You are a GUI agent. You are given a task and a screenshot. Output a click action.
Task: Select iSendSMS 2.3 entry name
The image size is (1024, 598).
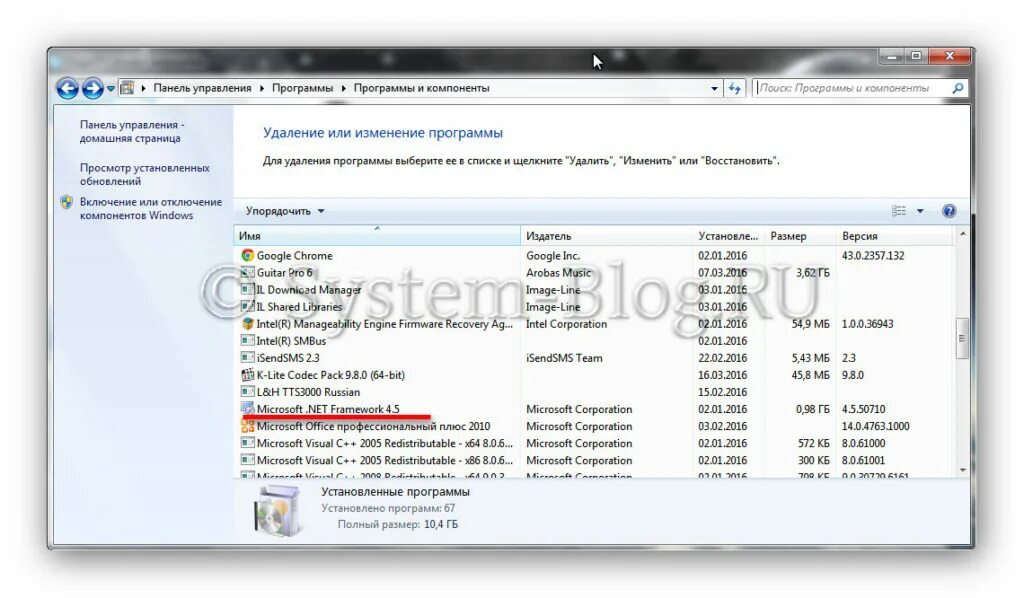(288, 358)
